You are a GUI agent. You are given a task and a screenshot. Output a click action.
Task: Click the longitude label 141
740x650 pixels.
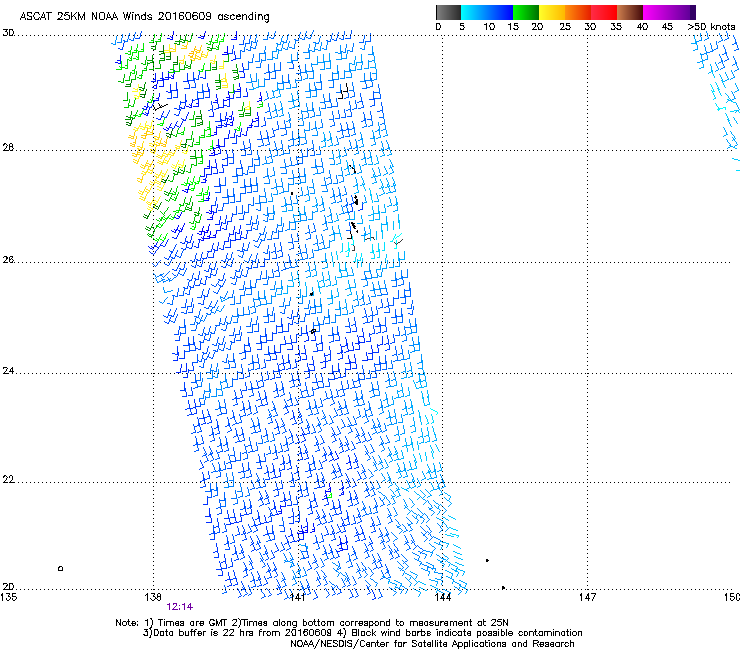pos(297,597)
